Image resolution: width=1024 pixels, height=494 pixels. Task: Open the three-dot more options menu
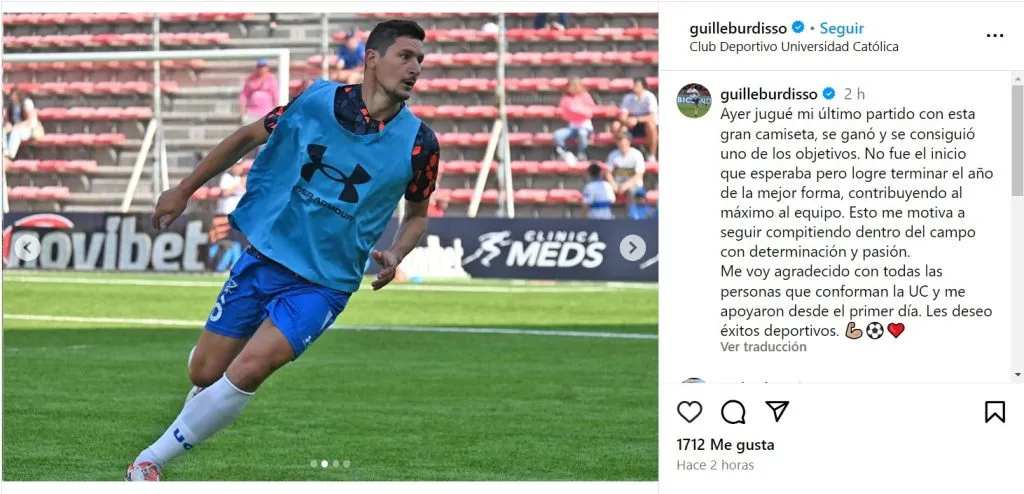click(x=995, y=36)
